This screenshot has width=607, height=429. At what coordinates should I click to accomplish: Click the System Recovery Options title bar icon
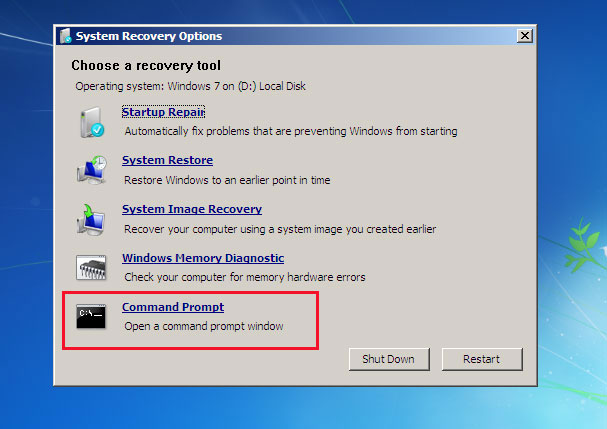(x=65, y=36)
